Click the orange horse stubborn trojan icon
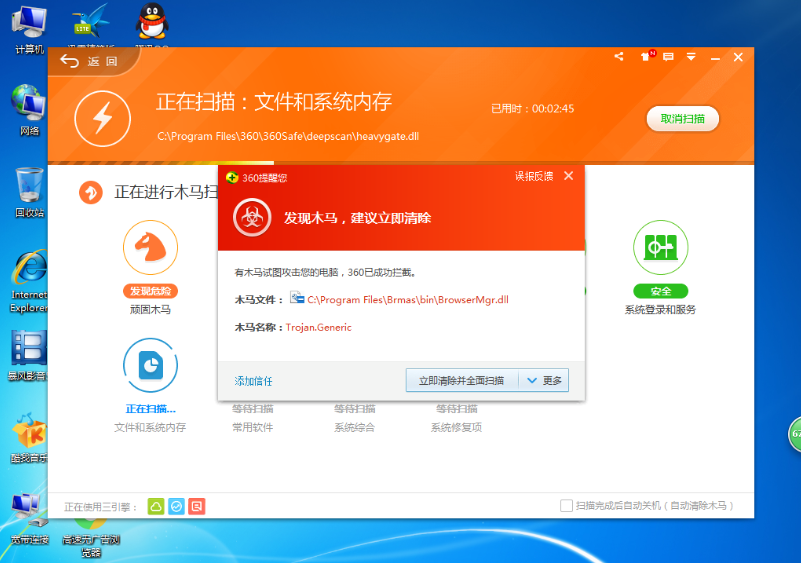This screenshot has width=801, height=563. pos(150,247)
